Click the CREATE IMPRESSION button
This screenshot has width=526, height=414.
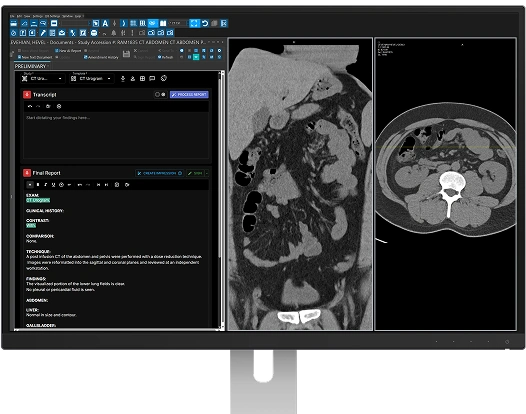(x=159, y=173)
